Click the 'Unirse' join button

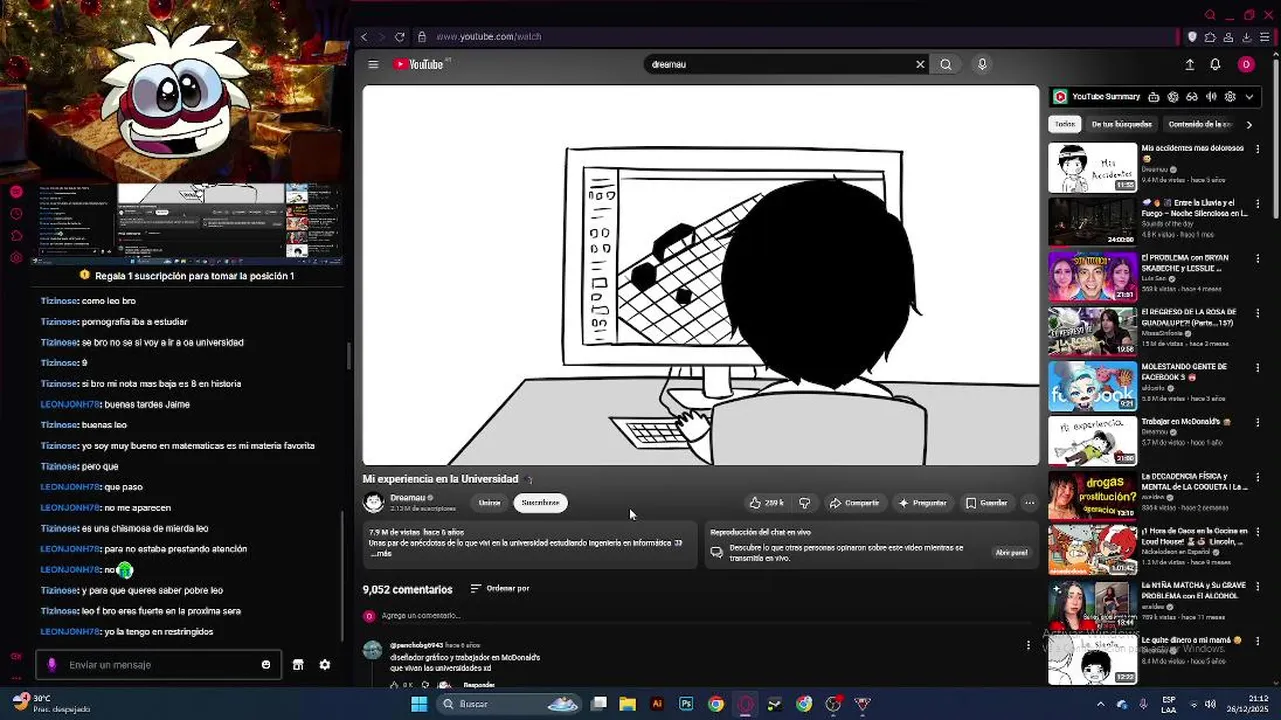click(489, 503)
